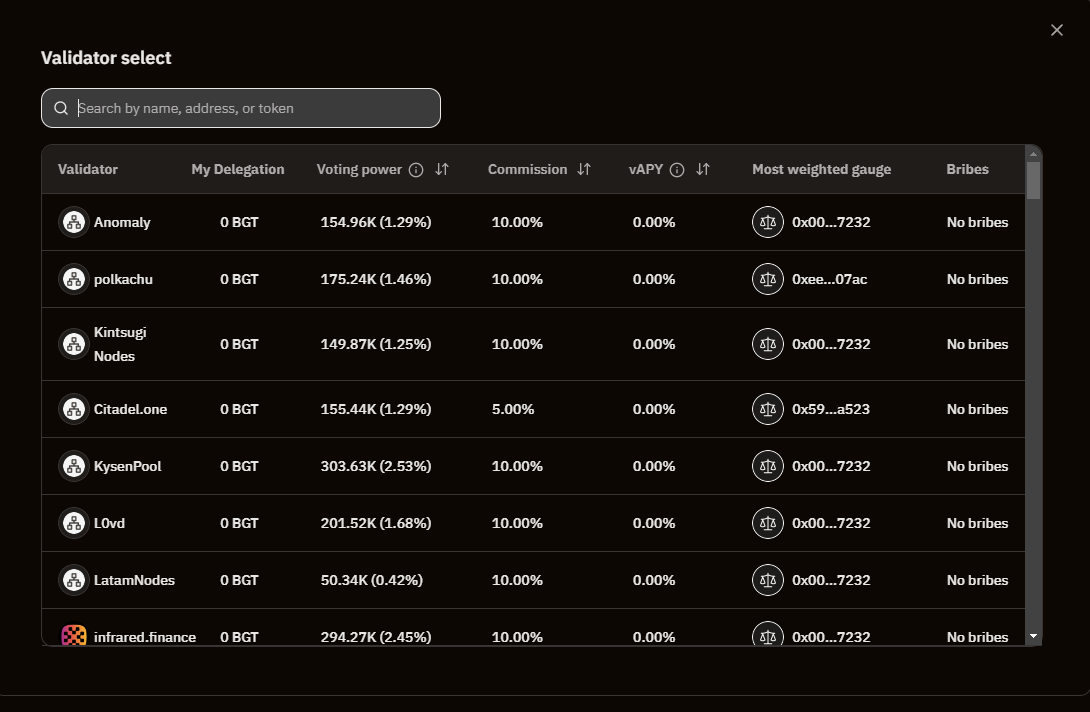Click the scrollbar up arrow
The image size is (1090, 712).
[1034, 154]
